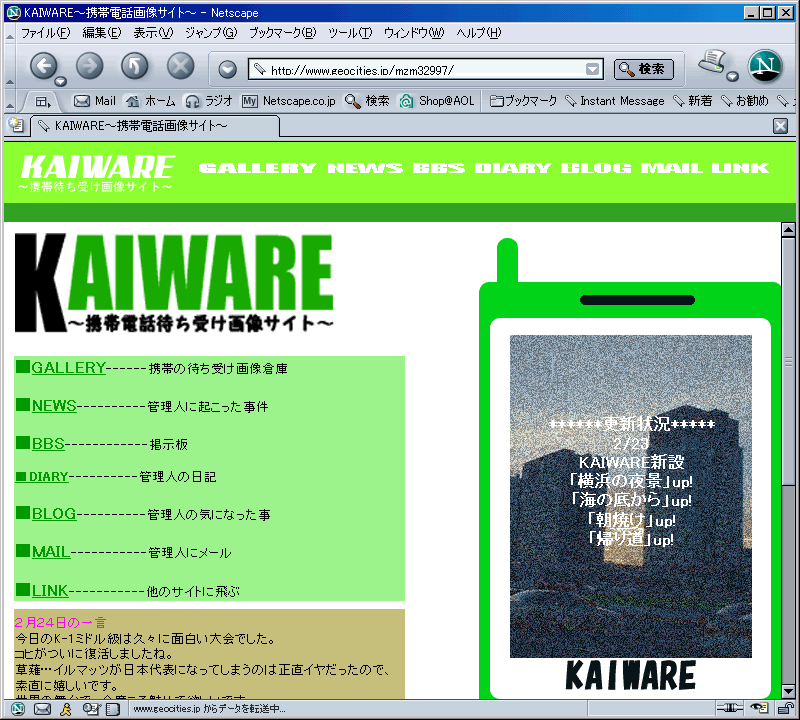Follow the underlined NEWS link in the list
This screenshot has width=800, height=720.
coord(54,406)
